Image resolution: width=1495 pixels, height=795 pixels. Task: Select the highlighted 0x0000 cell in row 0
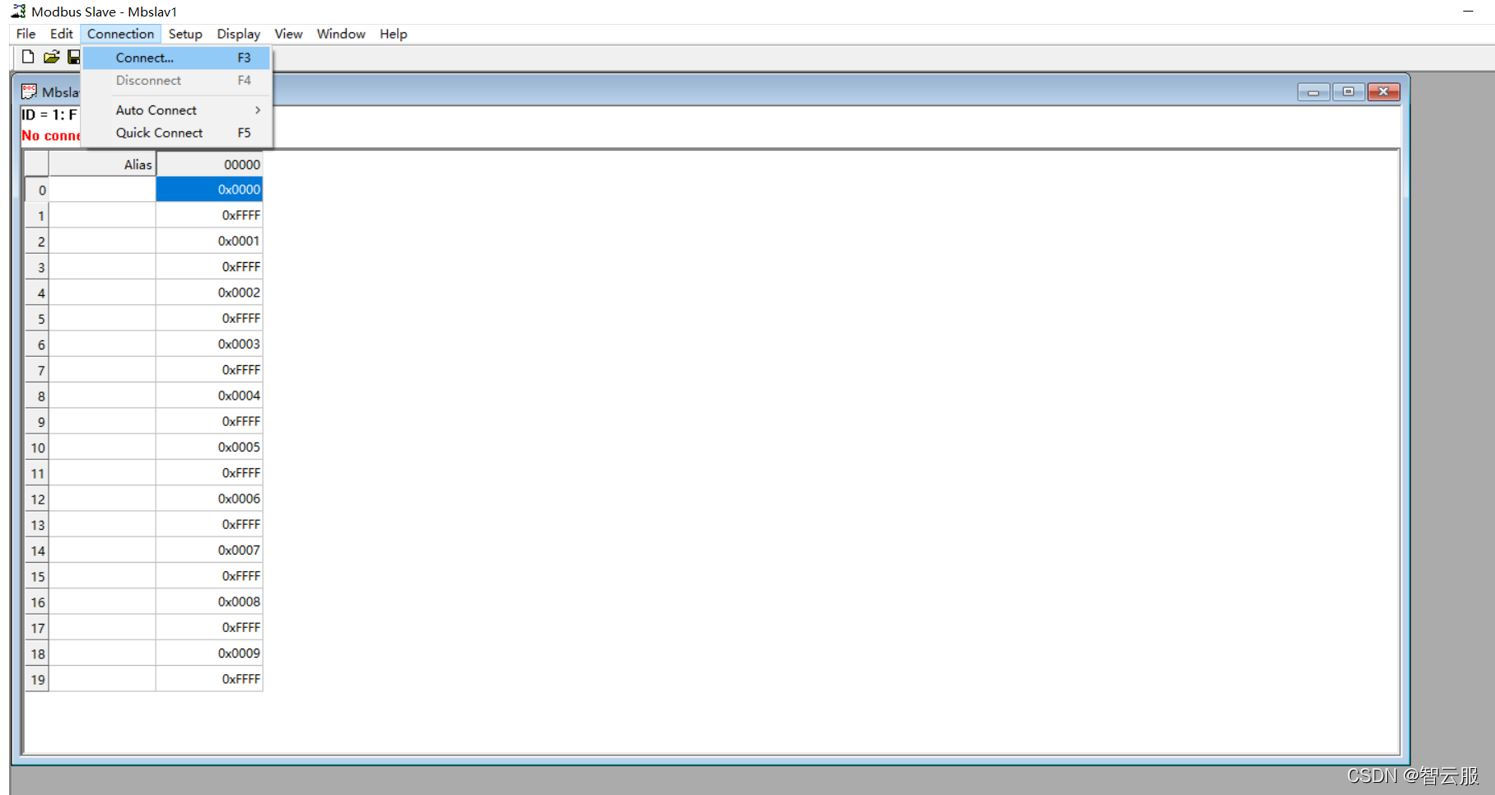coord(209,190)
